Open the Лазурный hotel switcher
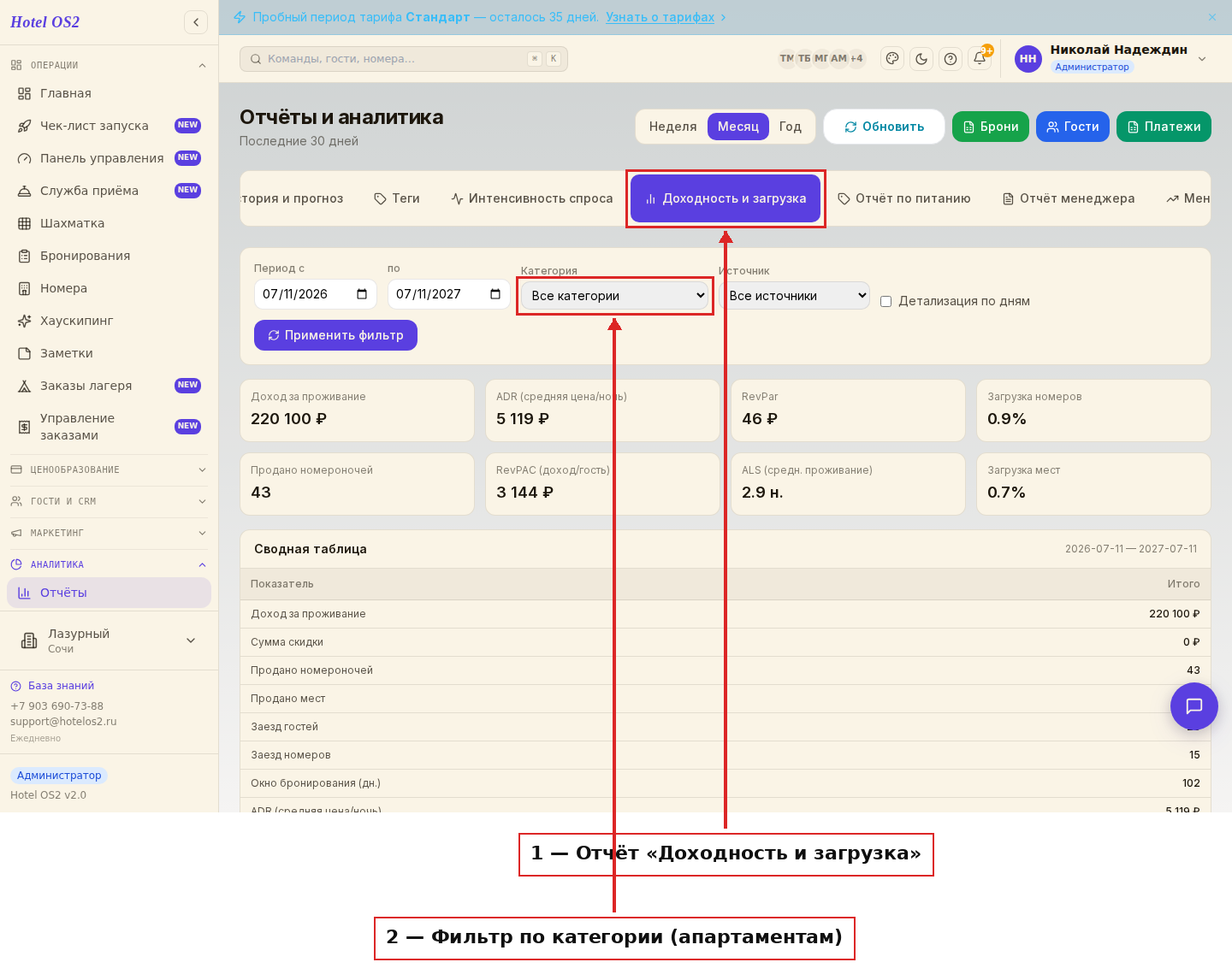Image resolution: width=1232 pixels, height=980 pixels. (x=110, y=641)
